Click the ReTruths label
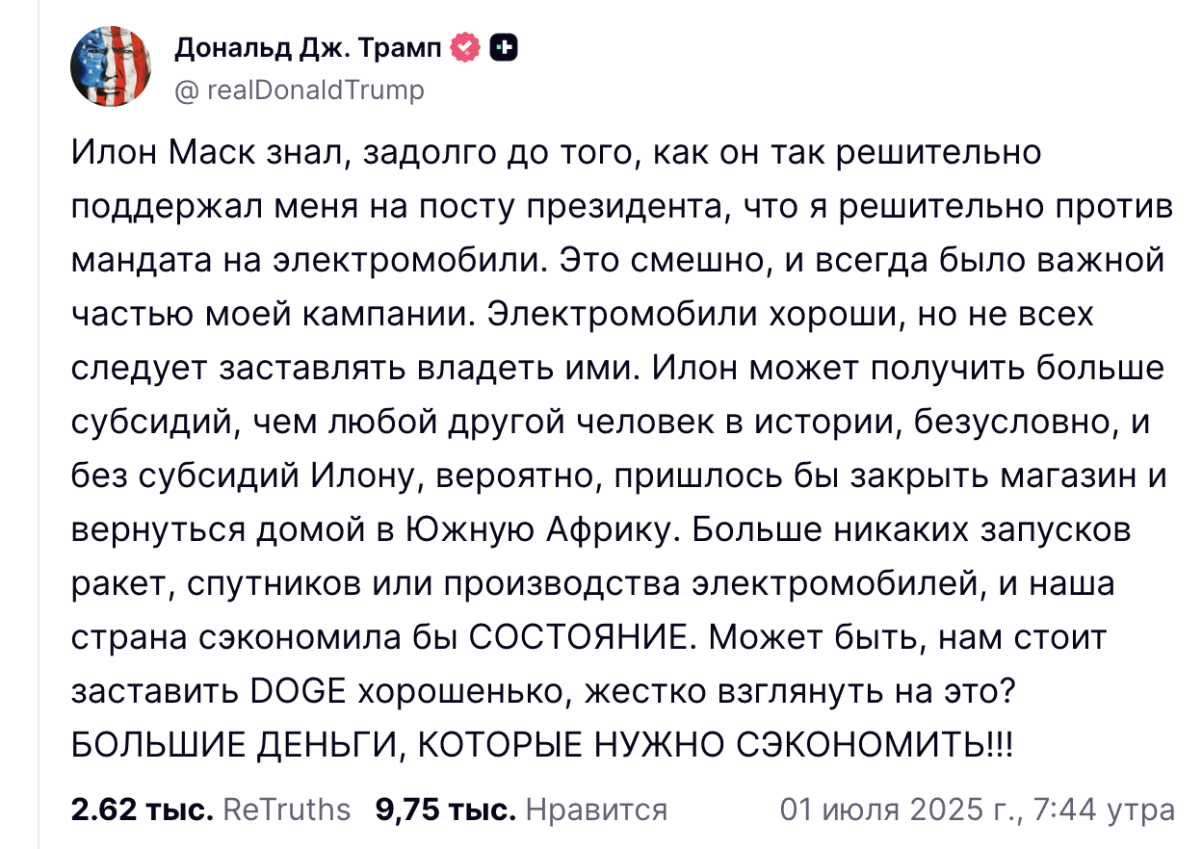1202x849 pixels. (x=287, y=809)
